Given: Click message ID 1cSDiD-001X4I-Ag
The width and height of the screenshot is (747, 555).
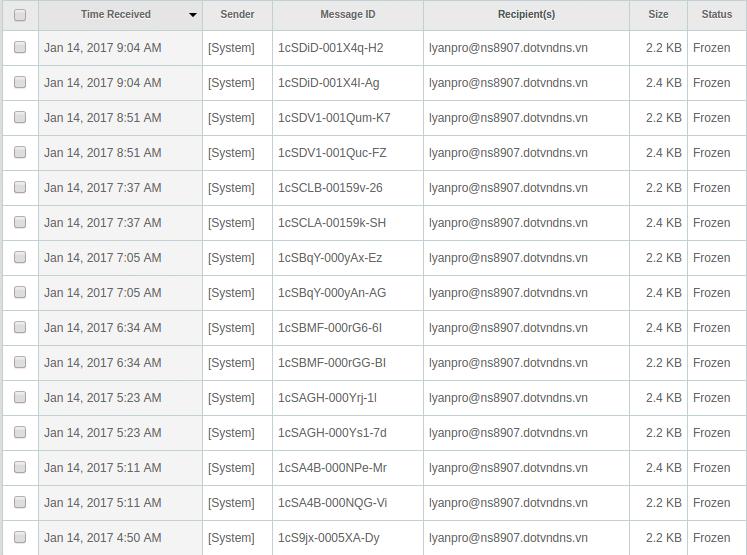Looking at the screenshot, I should click(x=329, y=83).
